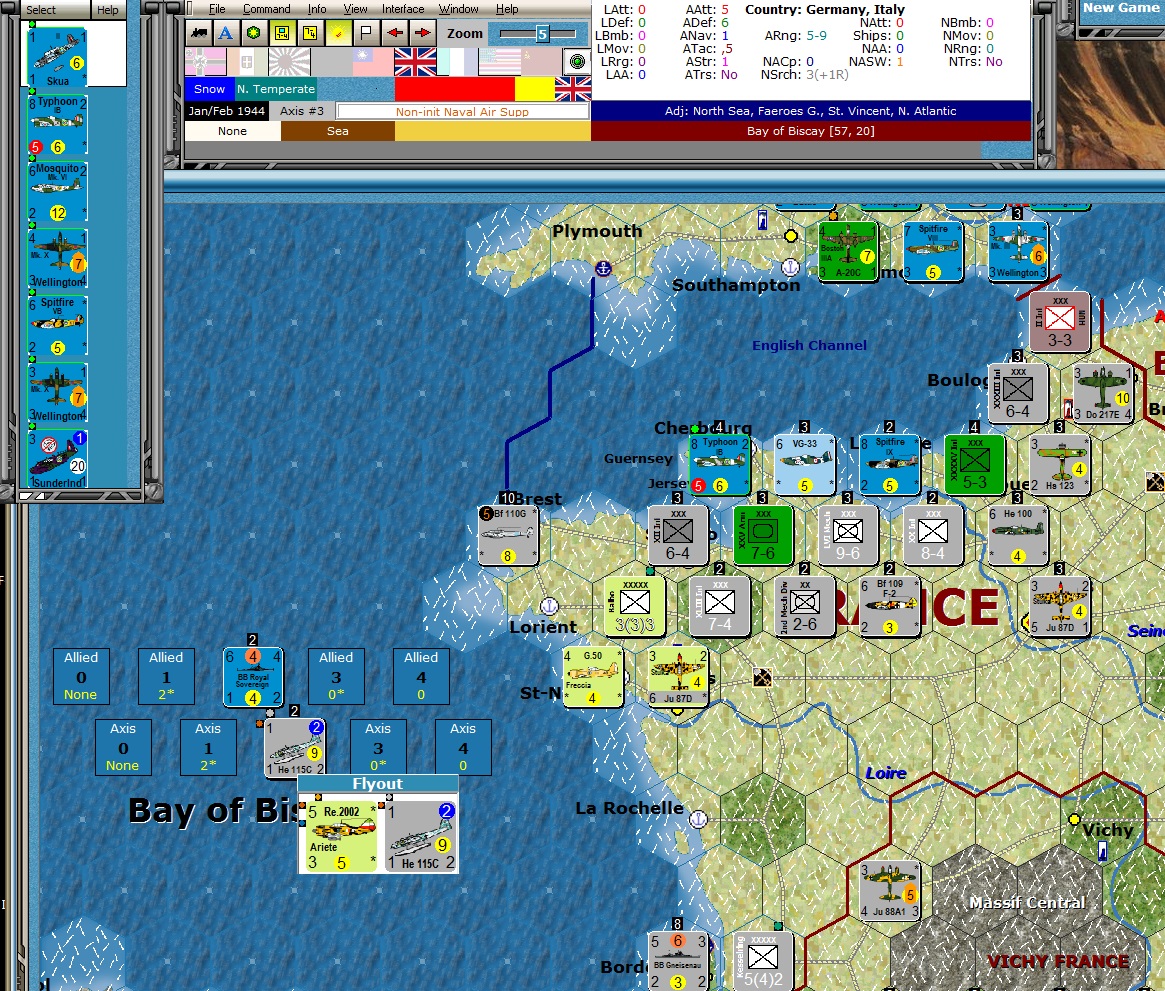Select the Kesselring 5(4)2 HQ counter

(x=763, y=961)
